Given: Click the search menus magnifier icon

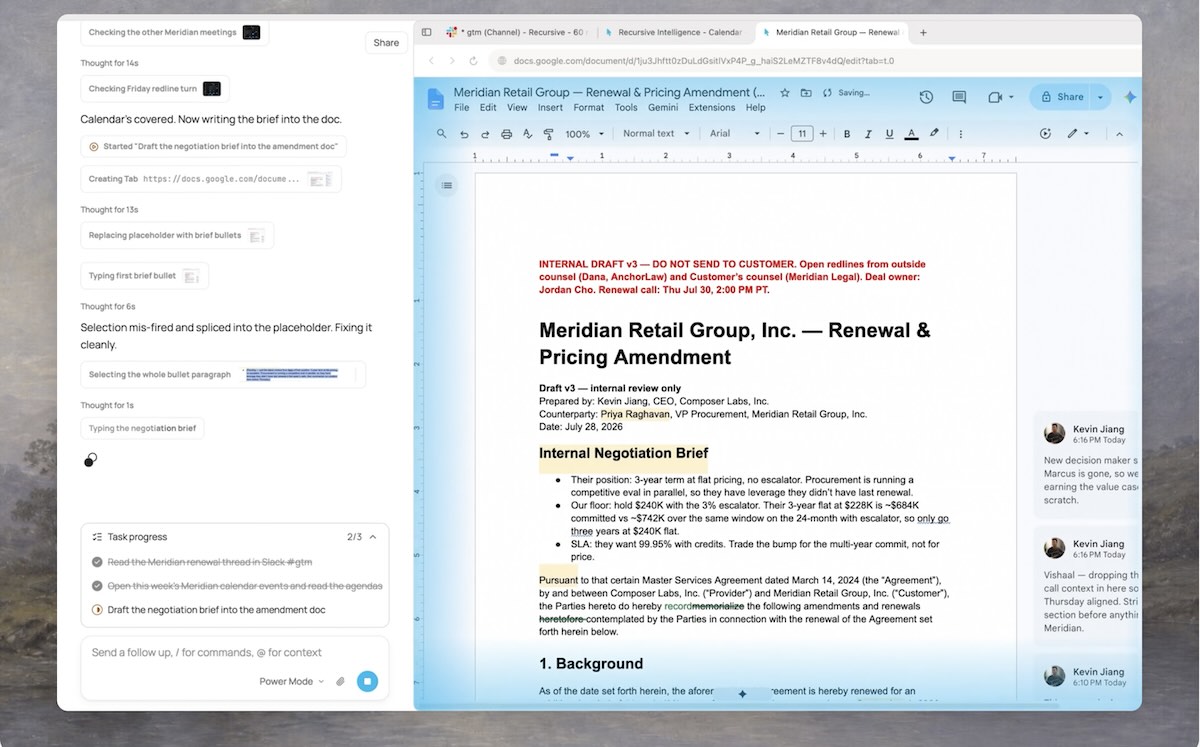Looking at the screenshot, I should point(442,133).
